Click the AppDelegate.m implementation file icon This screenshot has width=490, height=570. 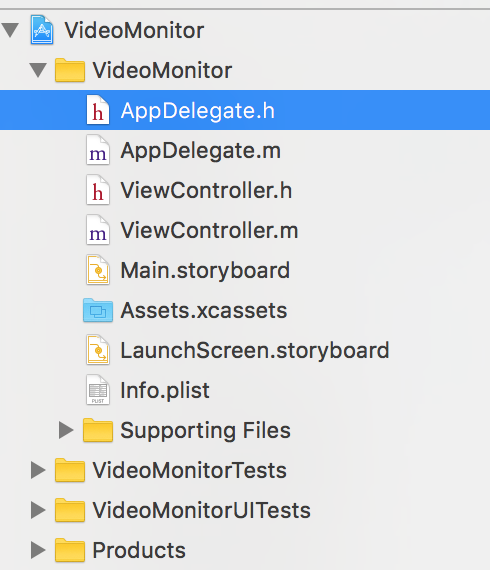[x=98, y=150]
